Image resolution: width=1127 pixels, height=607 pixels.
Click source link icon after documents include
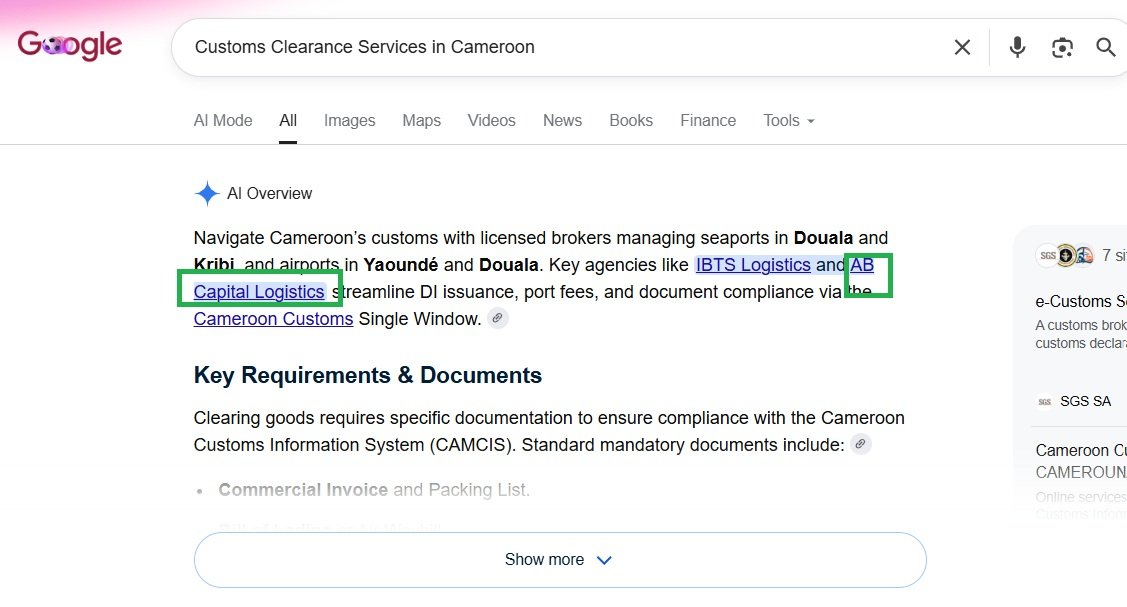pos(860,445)
